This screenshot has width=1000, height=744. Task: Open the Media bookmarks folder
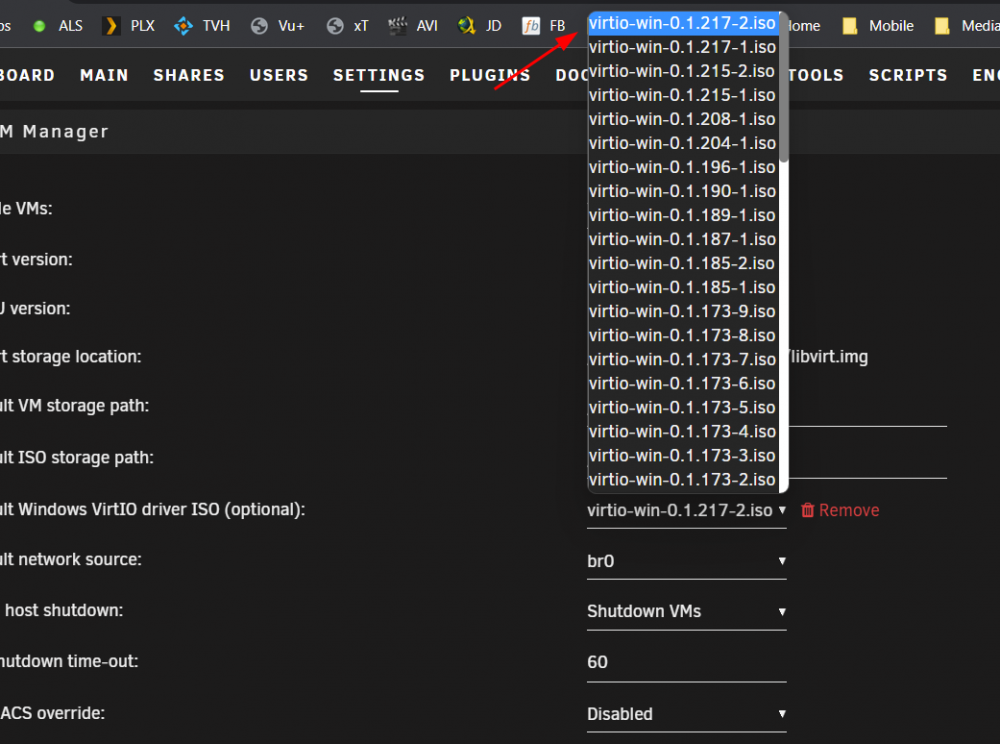967,26
